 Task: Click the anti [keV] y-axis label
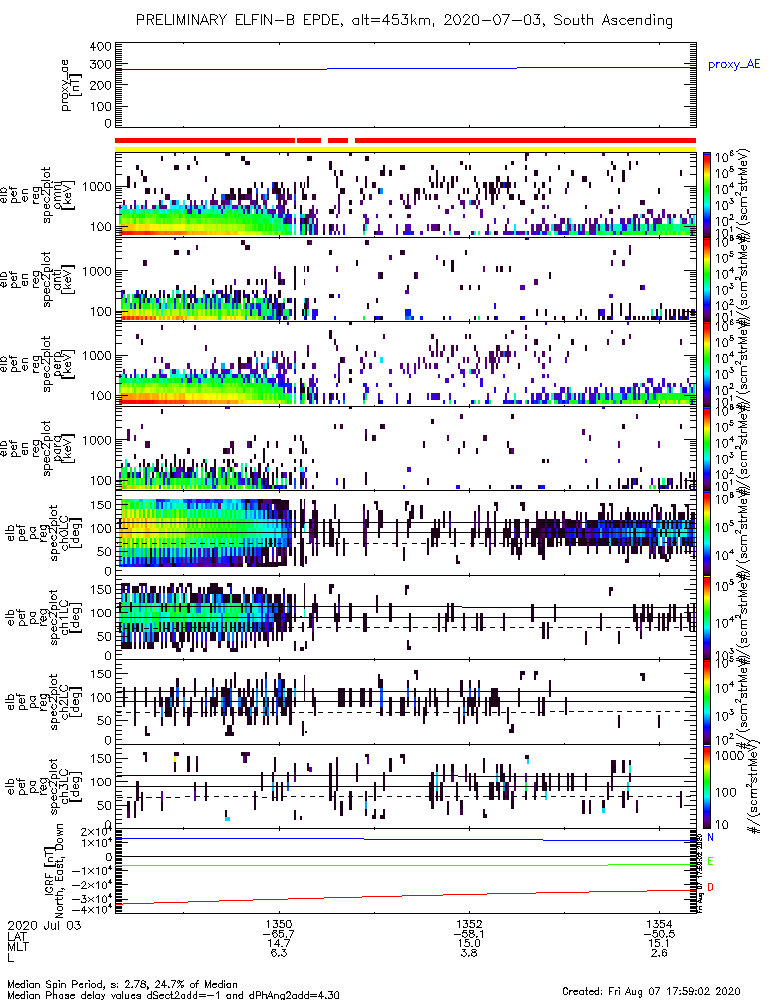click(x=66, y=280)
